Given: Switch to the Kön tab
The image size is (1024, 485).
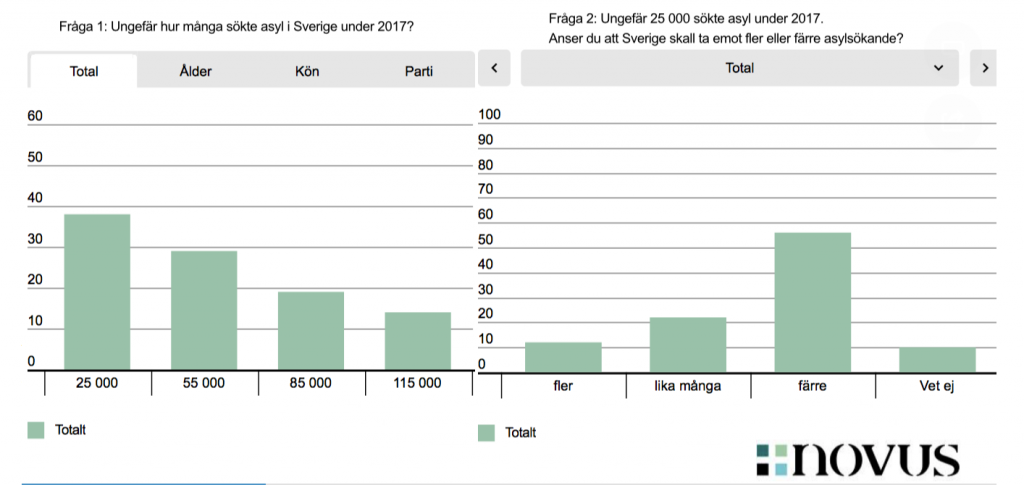Looking at the screenshot, I should tap(307, 72).
